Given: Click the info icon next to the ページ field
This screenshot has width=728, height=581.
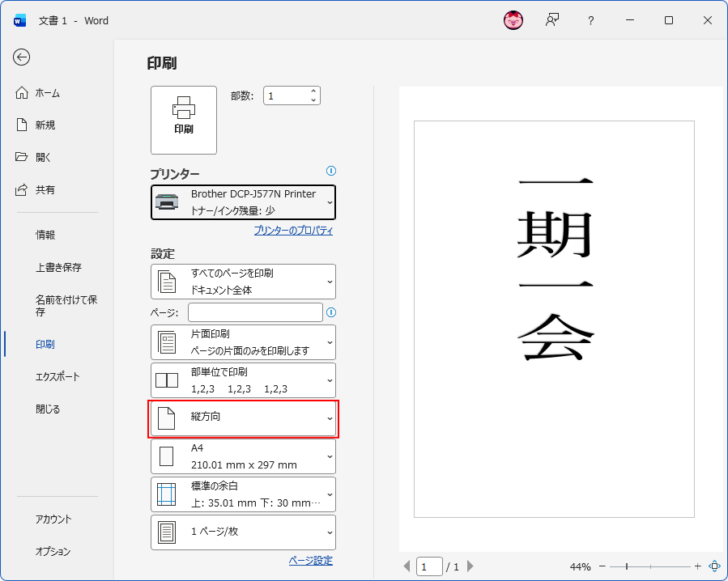Looking at the screenshot, I should click(331, 312).
